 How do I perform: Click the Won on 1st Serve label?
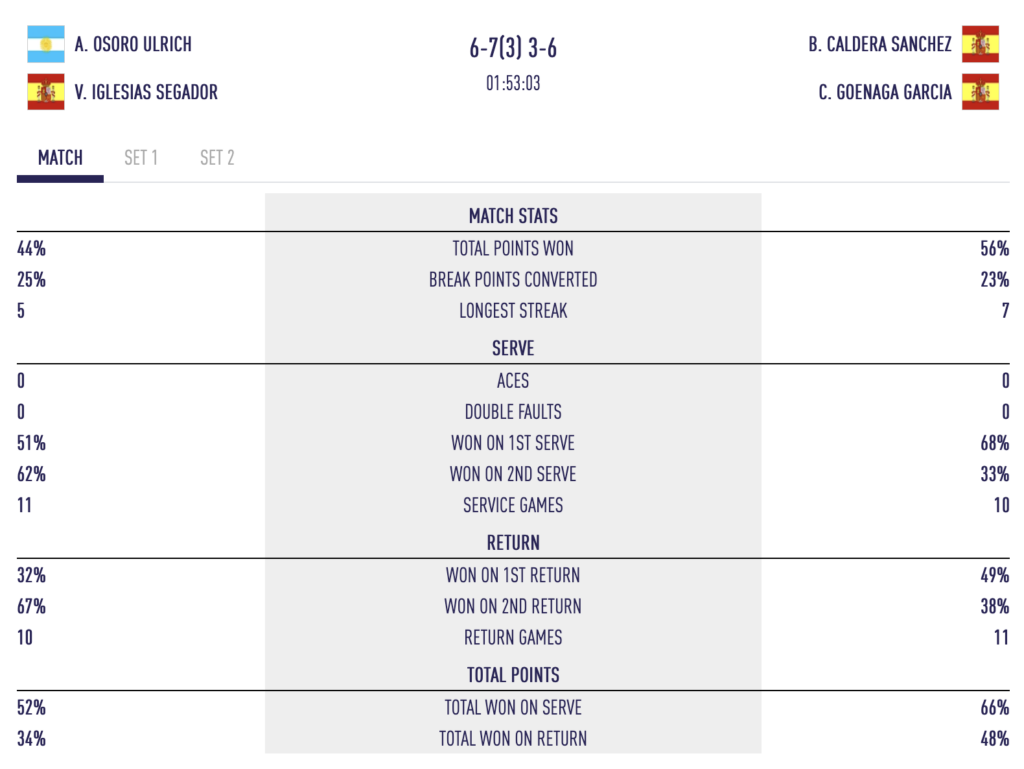pyautogui.click(x=513, y=443)
